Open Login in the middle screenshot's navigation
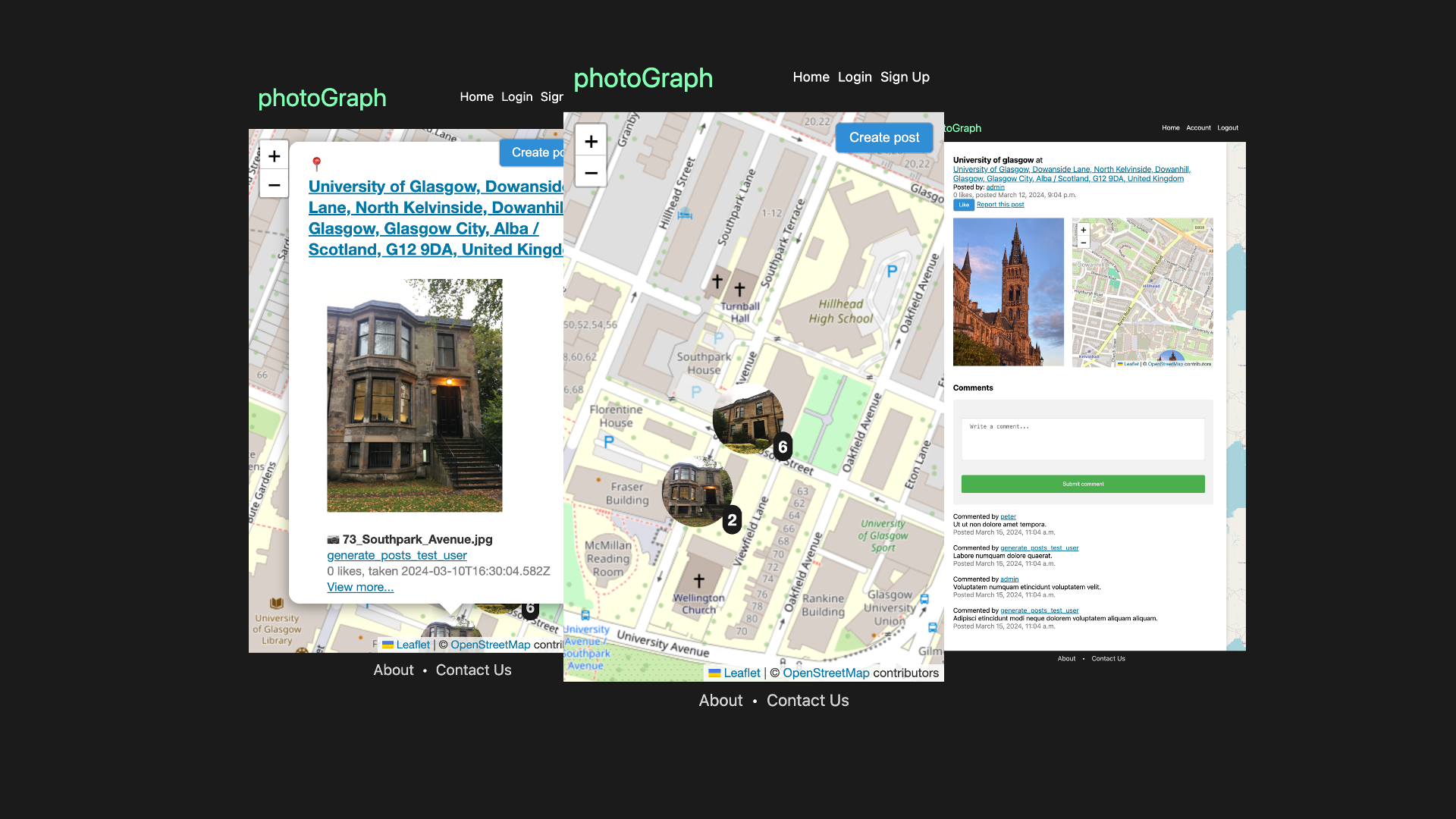This screenshot has height=819, width=1456. click(x=855, y=77)
